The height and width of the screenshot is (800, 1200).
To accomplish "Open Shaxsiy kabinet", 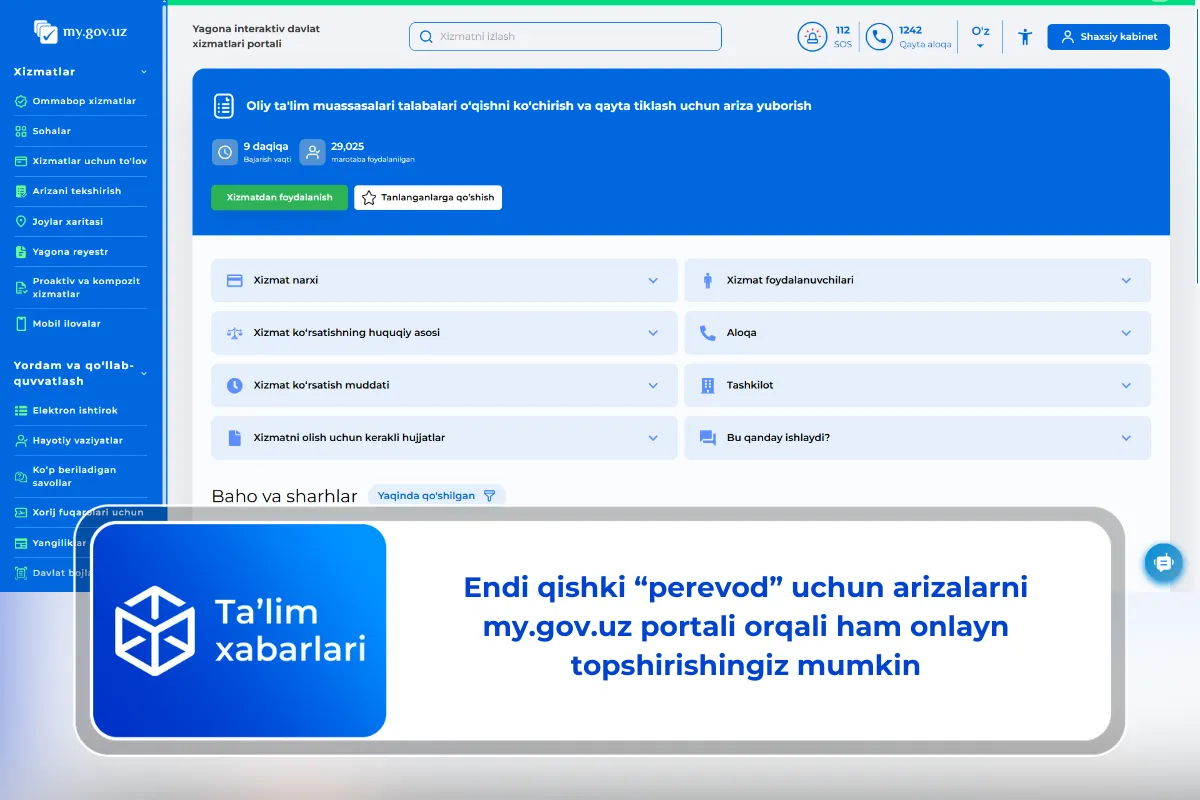I will (x=1108, y=36).
